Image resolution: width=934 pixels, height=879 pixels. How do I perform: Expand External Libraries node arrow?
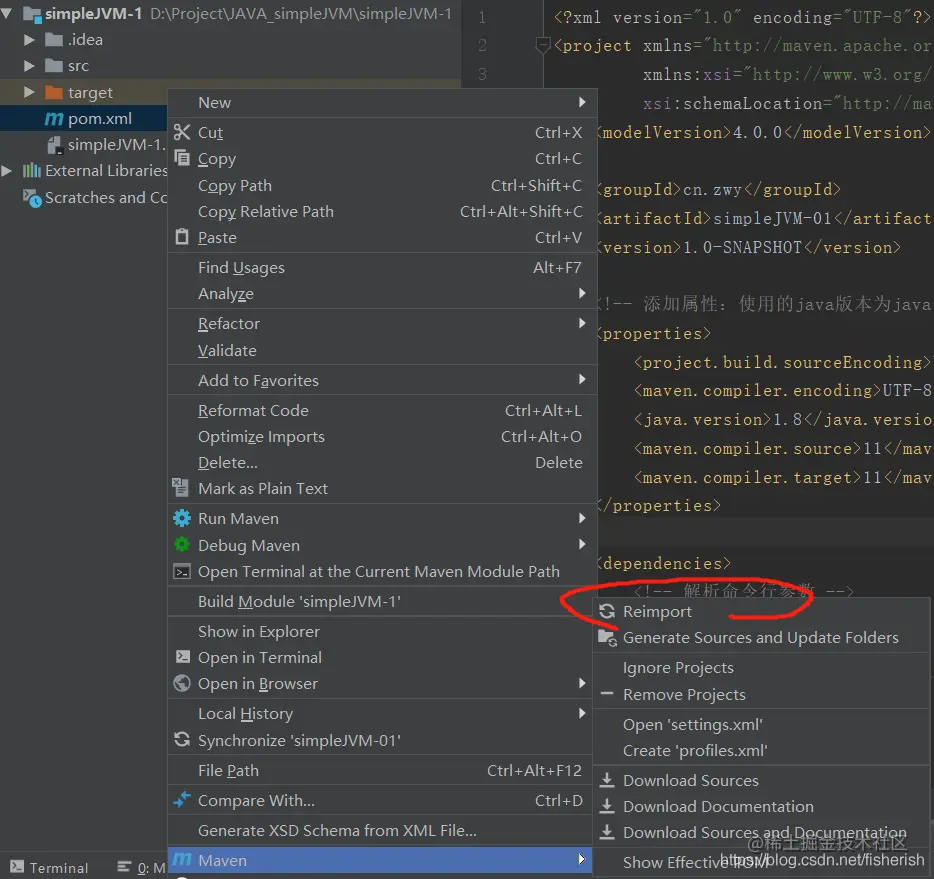[x=7, y=171]
